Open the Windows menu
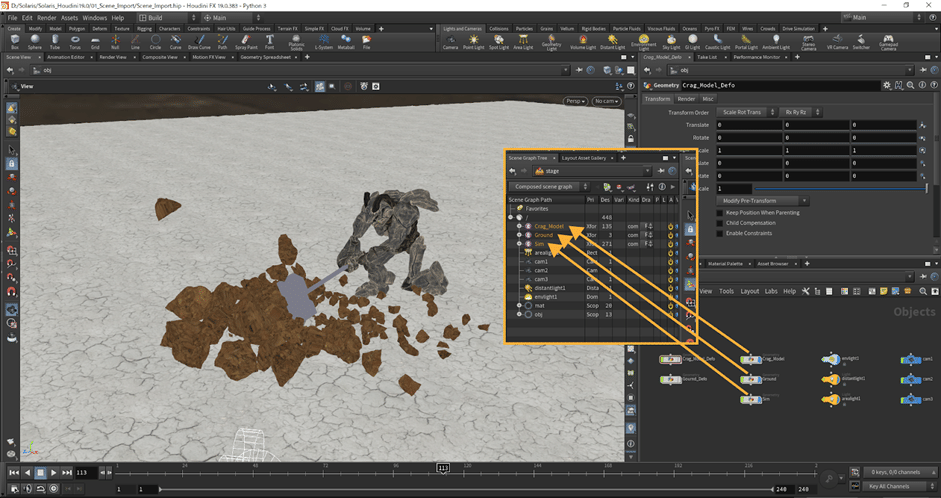The height and width of the screenshot is (498, 941). pos(95,18)
